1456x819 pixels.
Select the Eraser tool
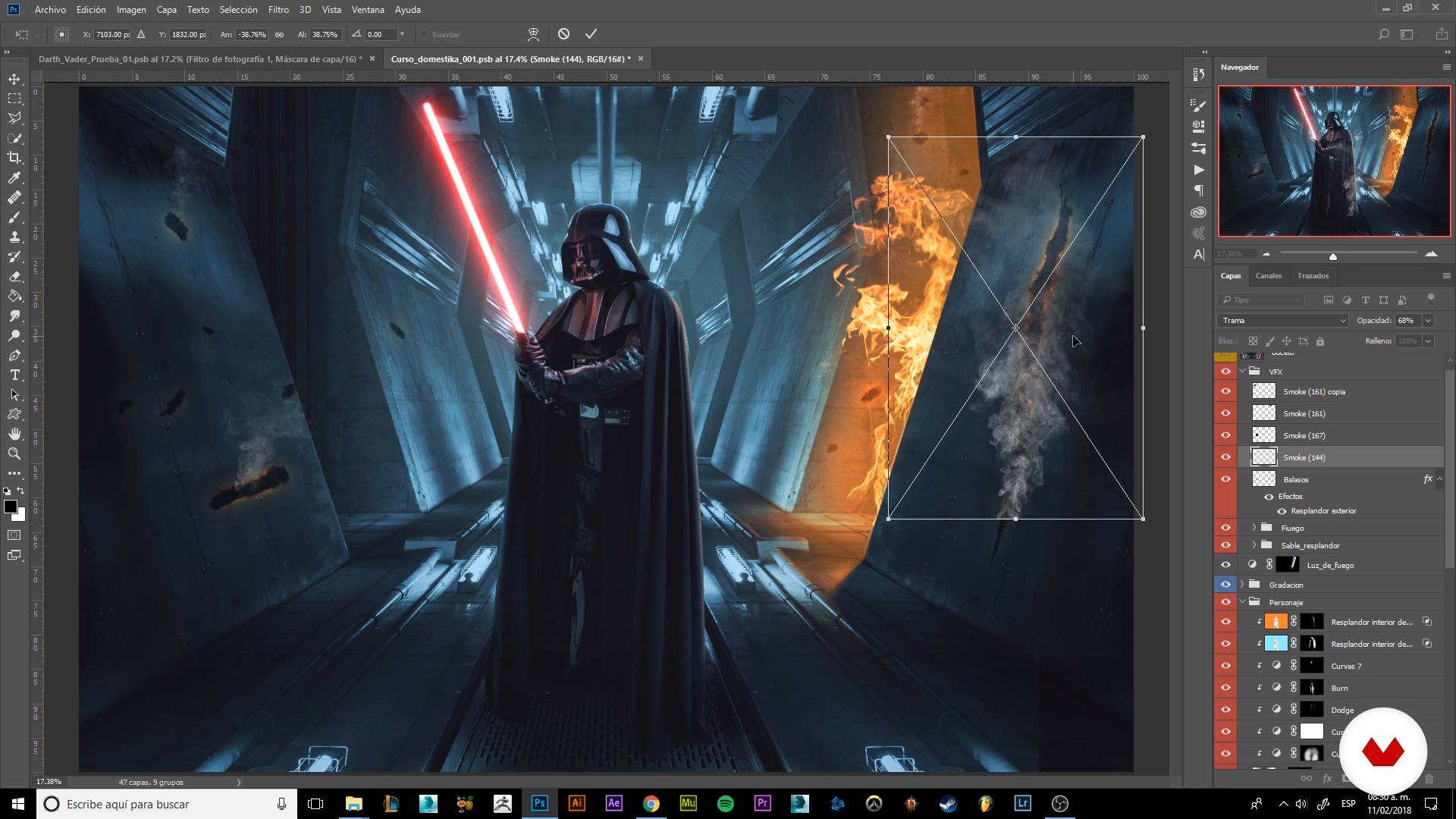tap(14, 276)
